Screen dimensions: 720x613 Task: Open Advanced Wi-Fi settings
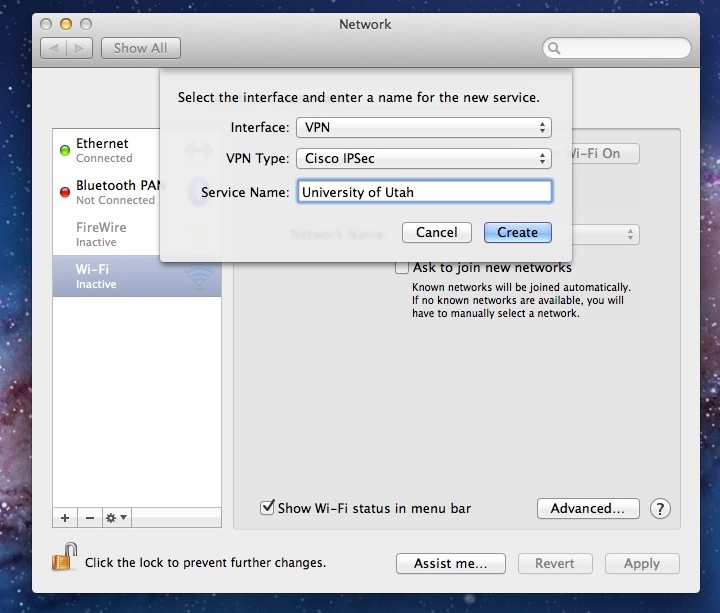click(x=588, y=508)
